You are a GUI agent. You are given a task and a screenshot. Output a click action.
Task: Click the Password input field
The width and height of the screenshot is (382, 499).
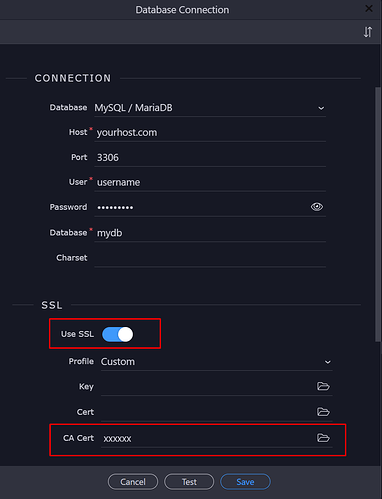202,207
